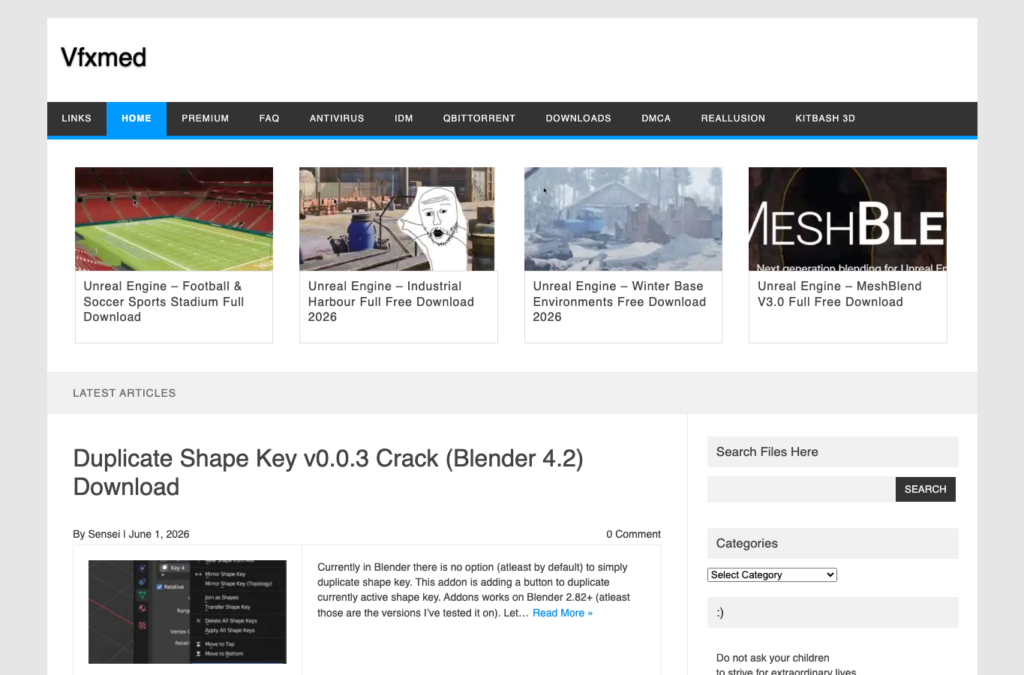Open Football & Soccer Sports Stadium link
This screenshot has width=1024, height=675.
pyautogui.click(x=163, y=302)
